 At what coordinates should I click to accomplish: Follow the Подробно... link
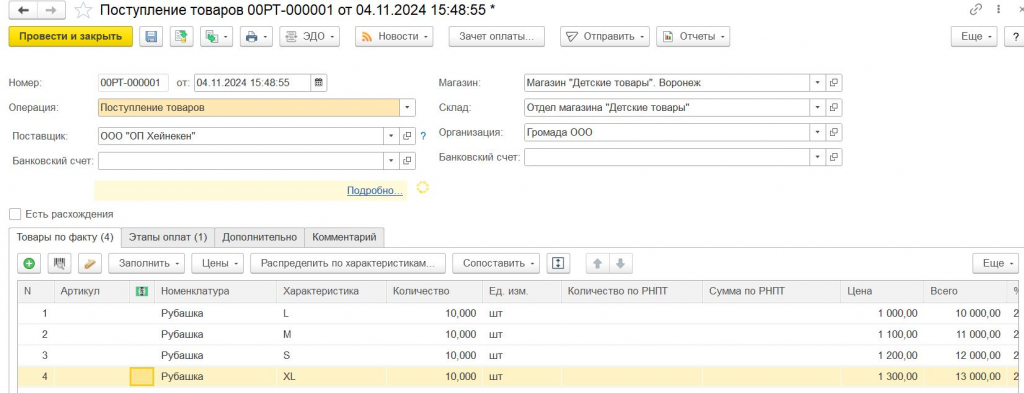(x=375, y=190)
